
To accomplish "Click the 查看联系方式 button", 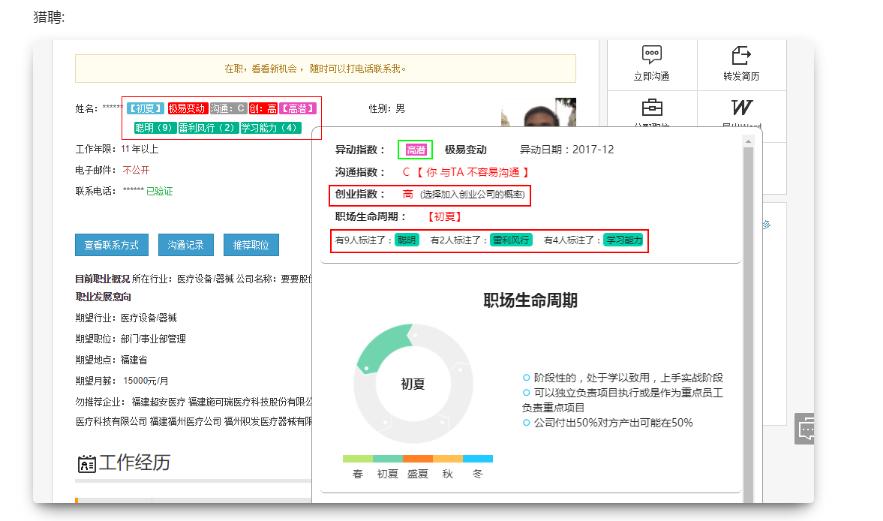I will pos(111,245).
